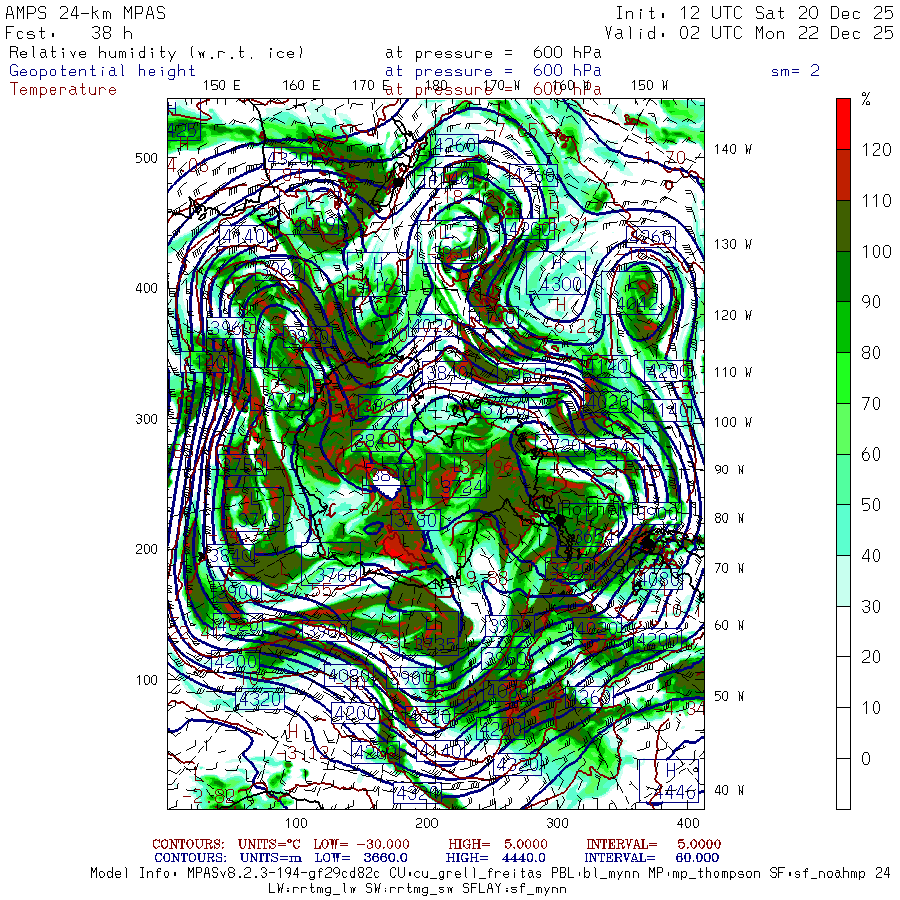This screenshot has height=900, width=900.
Task: Click the bottom axis tick label '400'
Action: coord(688,823)
